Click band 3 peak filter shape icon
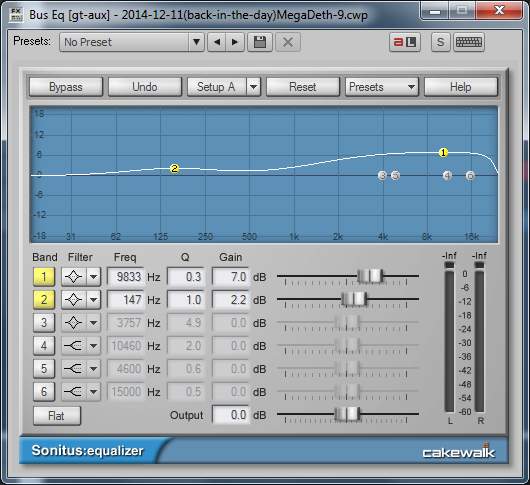Screen dimensions: 530x485 (74, 323)
